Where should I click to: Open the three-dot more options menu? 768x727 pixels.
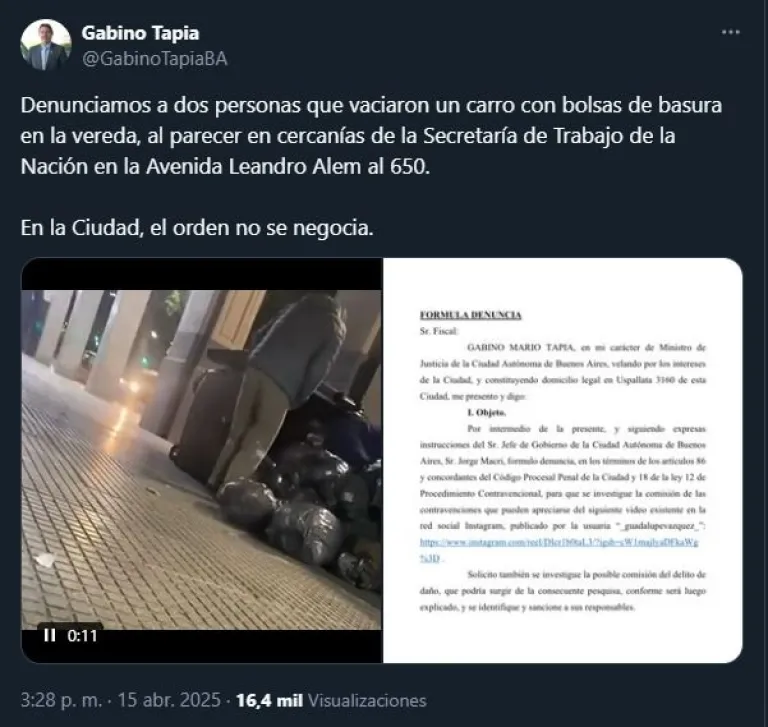(x=730, y=32)
